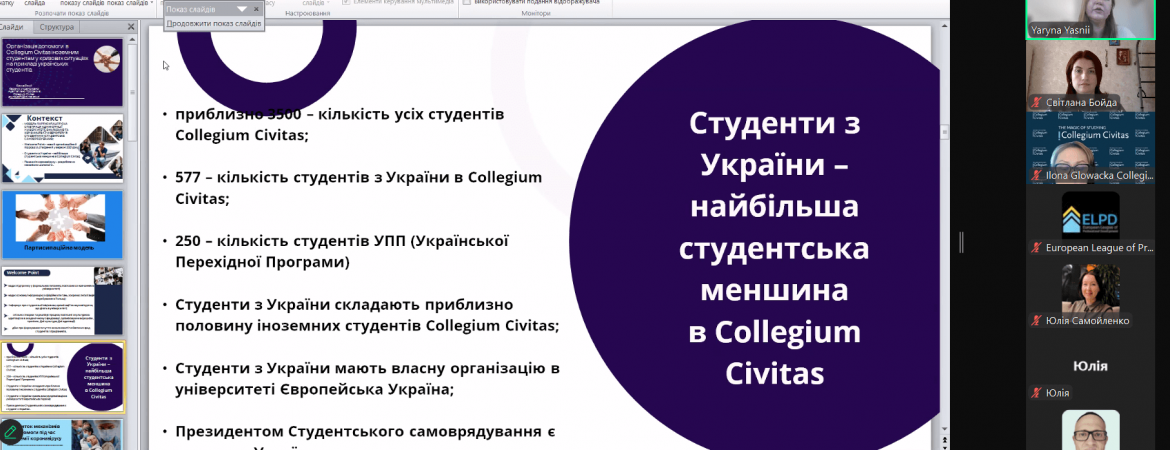Image resolution: width=1170 pixels, height=450 pixels.
Task: Click bullet about половину іноземних студентів
Action: pyautogui.click(x=367, y=315)
